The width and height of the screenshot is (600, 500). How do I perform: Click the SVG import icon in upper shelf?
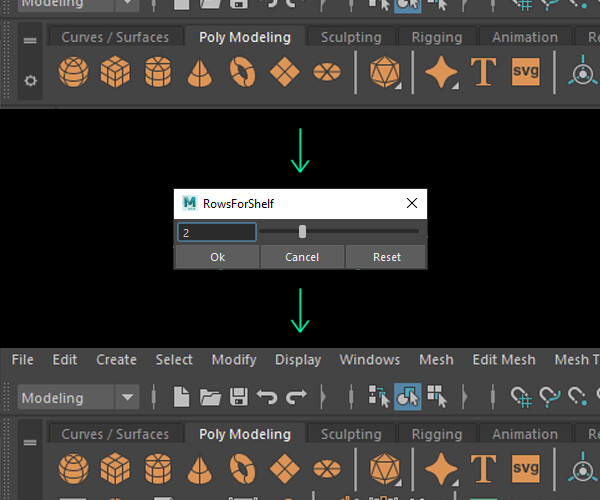[526, 72]
